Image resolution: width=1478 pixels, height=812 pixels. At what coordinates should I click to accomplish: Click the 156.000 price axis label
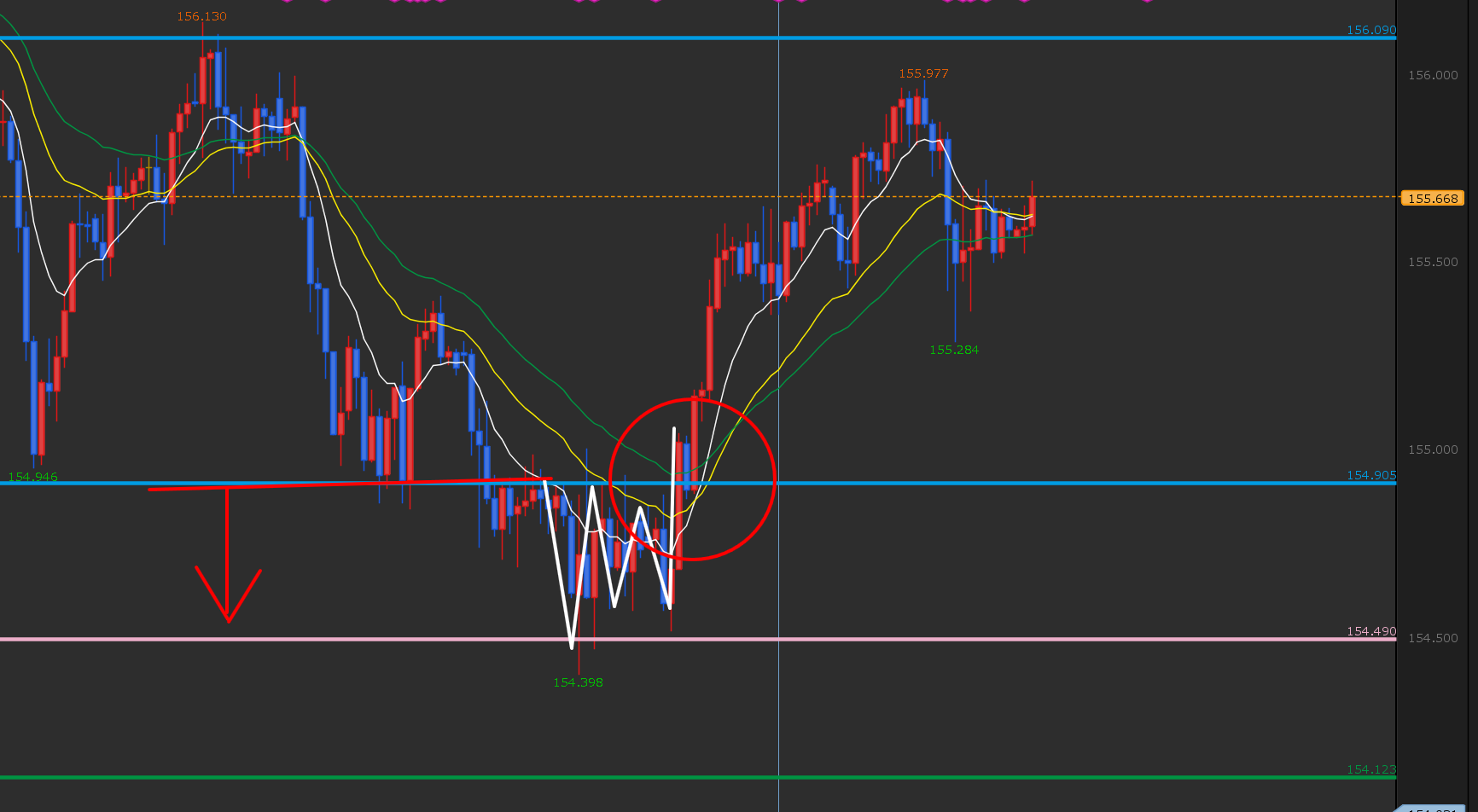[1433, 75]
